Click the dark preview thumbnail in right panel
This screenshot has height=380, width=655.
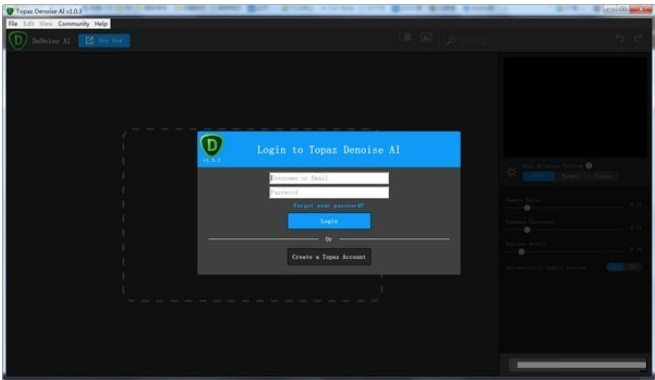[575, 107]
